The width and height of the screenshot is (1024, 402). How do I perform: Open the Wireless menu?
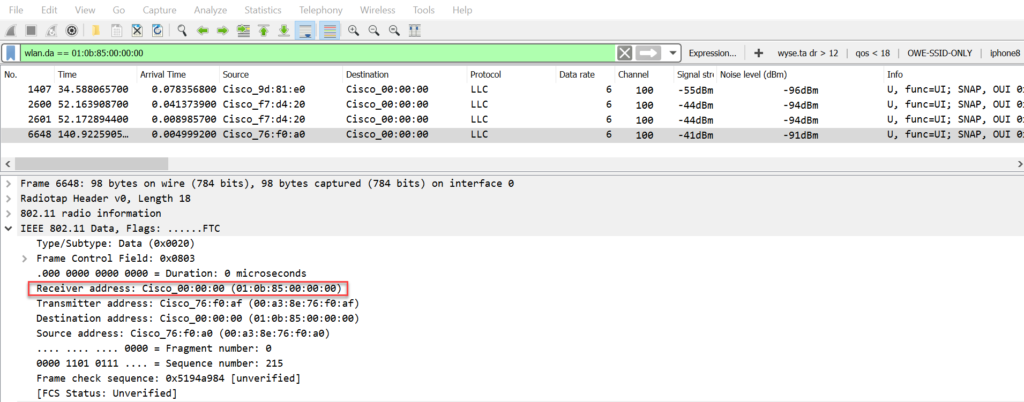click(378, 10)
